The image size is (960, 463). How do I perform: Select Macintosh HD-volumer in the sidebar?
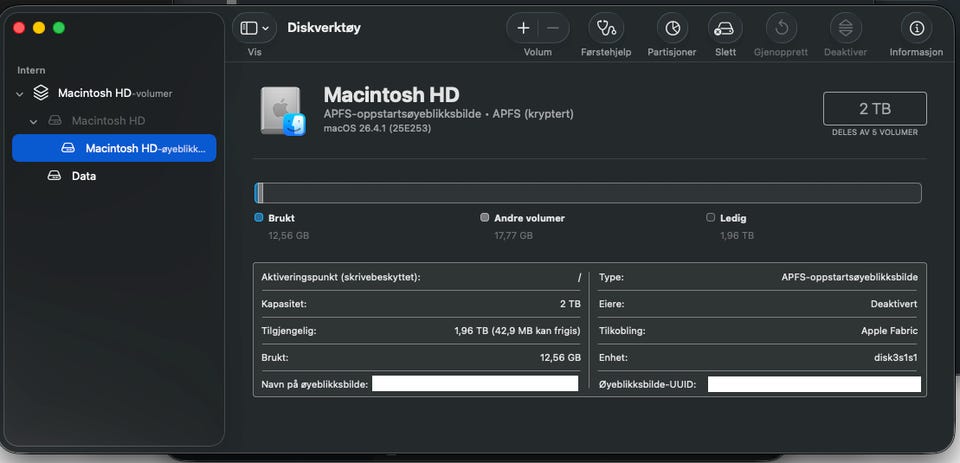114,93
